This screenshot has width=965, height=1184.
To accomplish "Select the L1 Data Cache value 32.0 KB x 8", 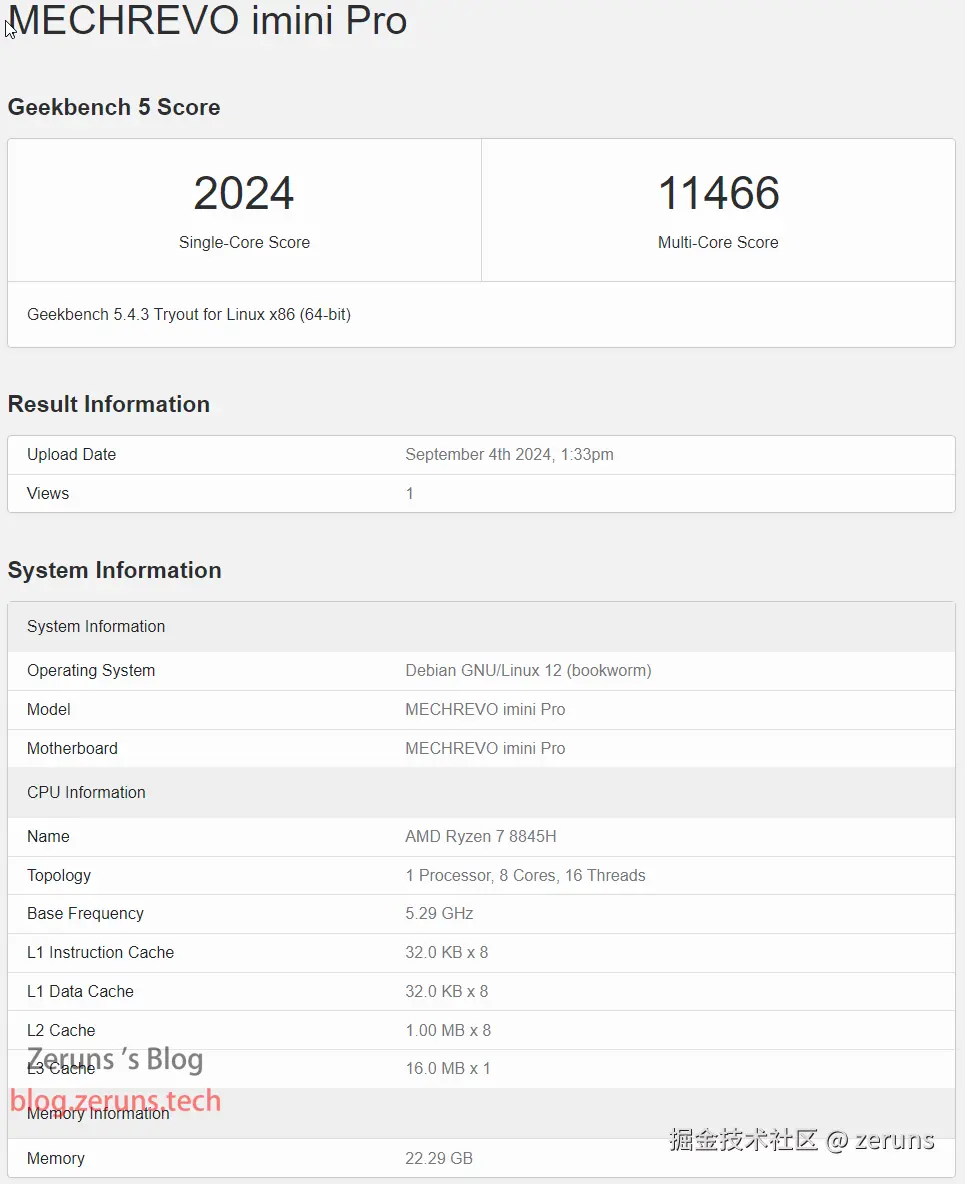I will point(447,991).
